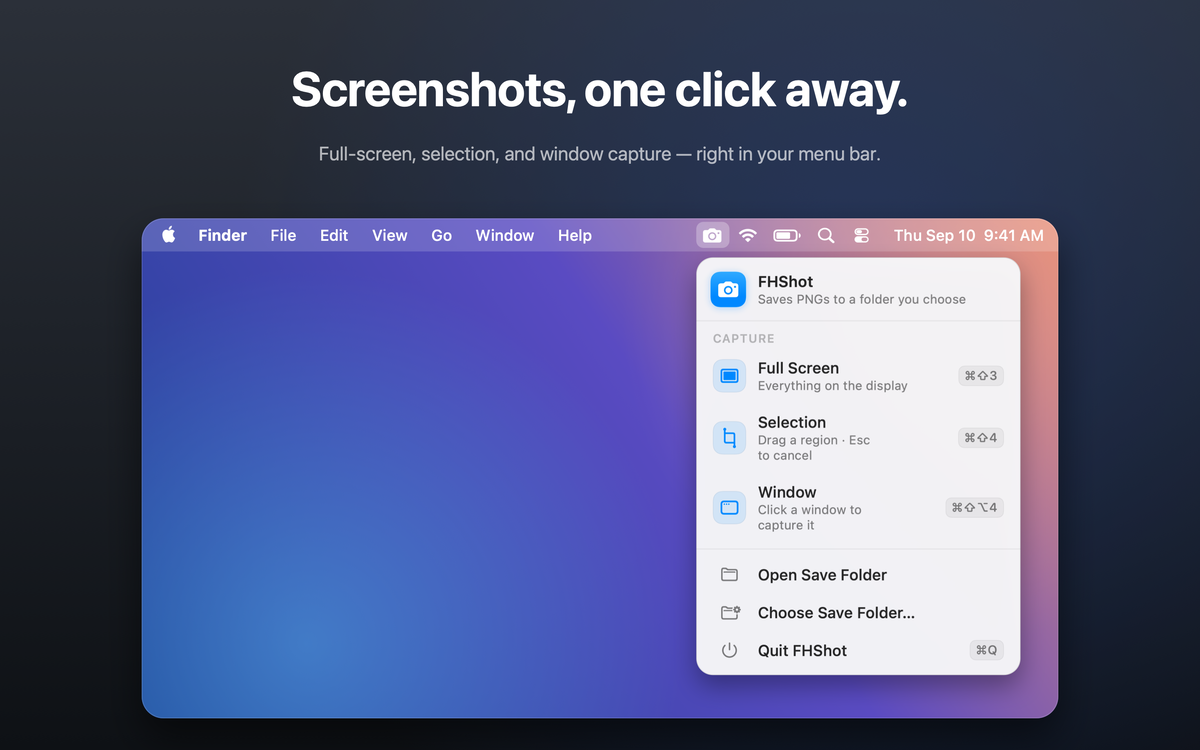Click the power icon beside Quit FHShot
Screen dimensions: 1200x750
coord(729,650)
